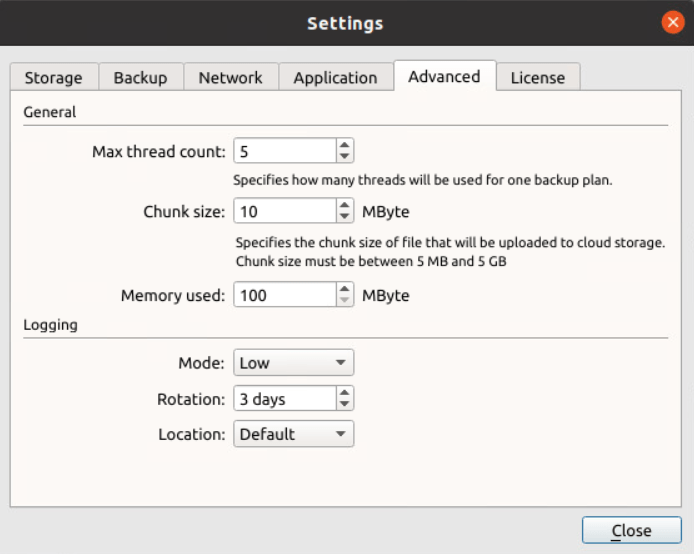Go to the Network tab
Viewport: 694px width, 554px height.
[231, 77]
